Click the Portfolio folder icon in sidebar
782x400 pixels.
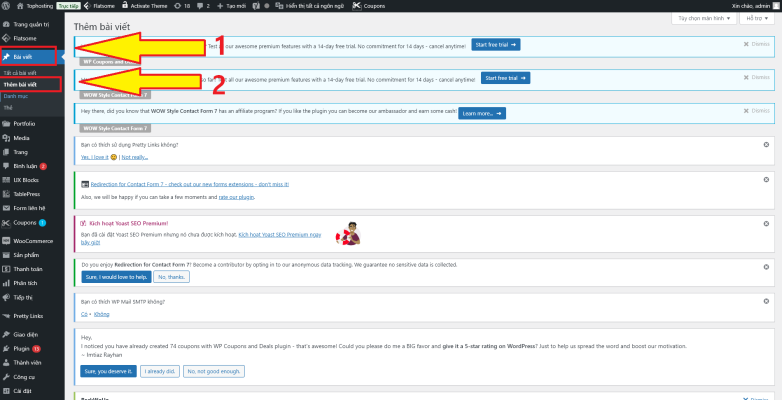click(7, 123)
